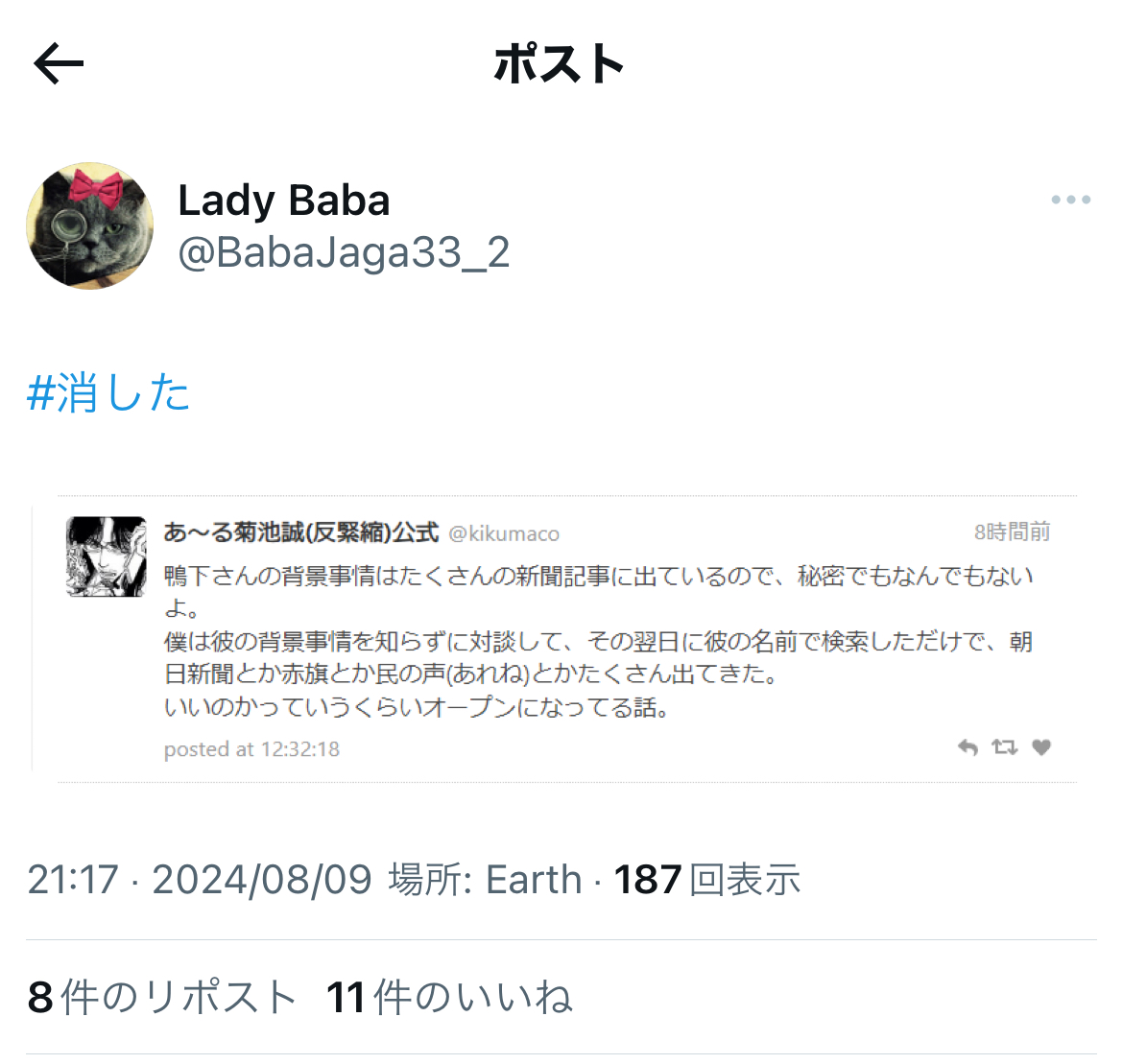
Task: Open the three-dot more options menu
Action: (1071, 200)
